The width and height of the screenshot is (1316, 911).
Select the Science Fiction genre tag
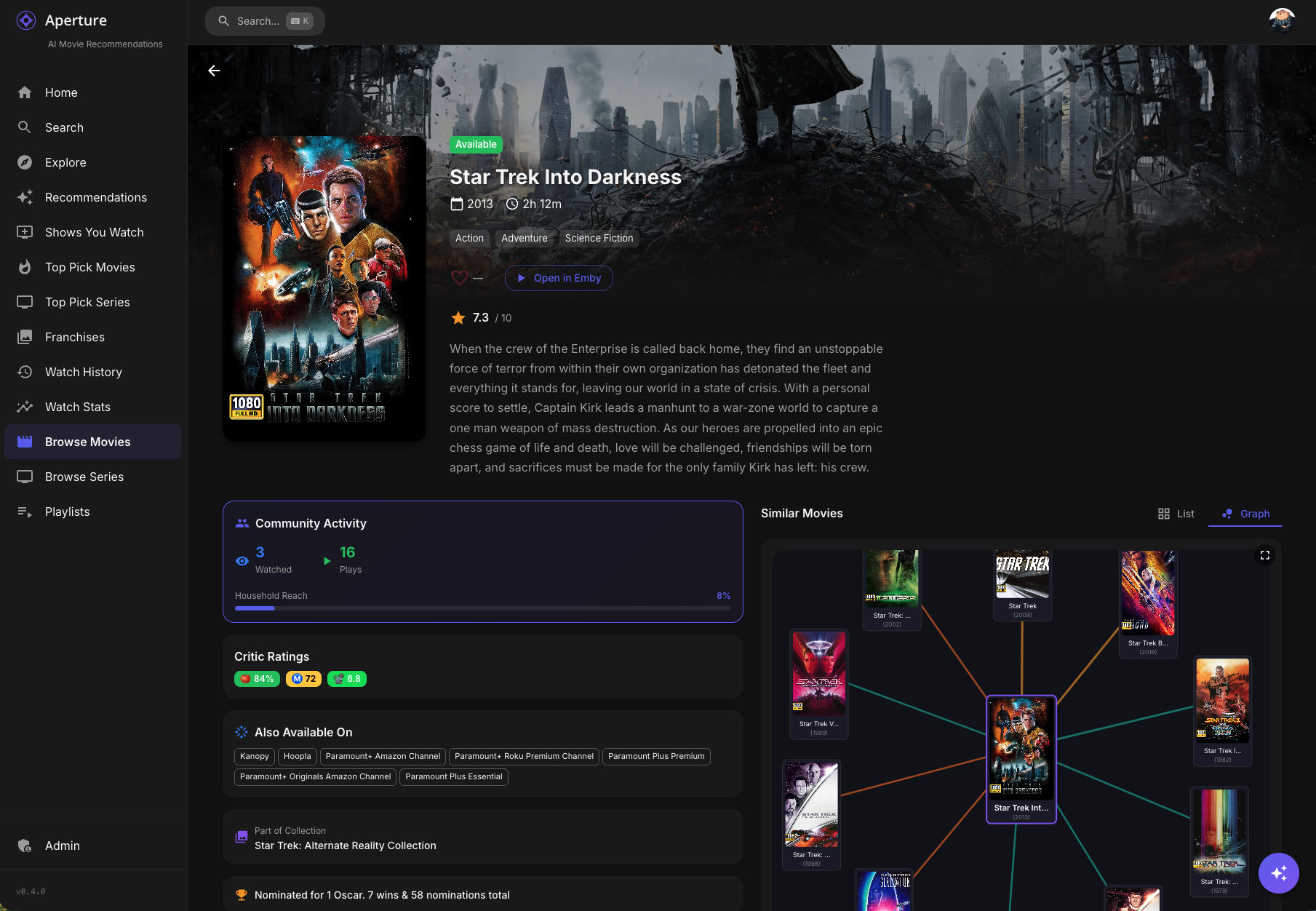click(599, 238)
